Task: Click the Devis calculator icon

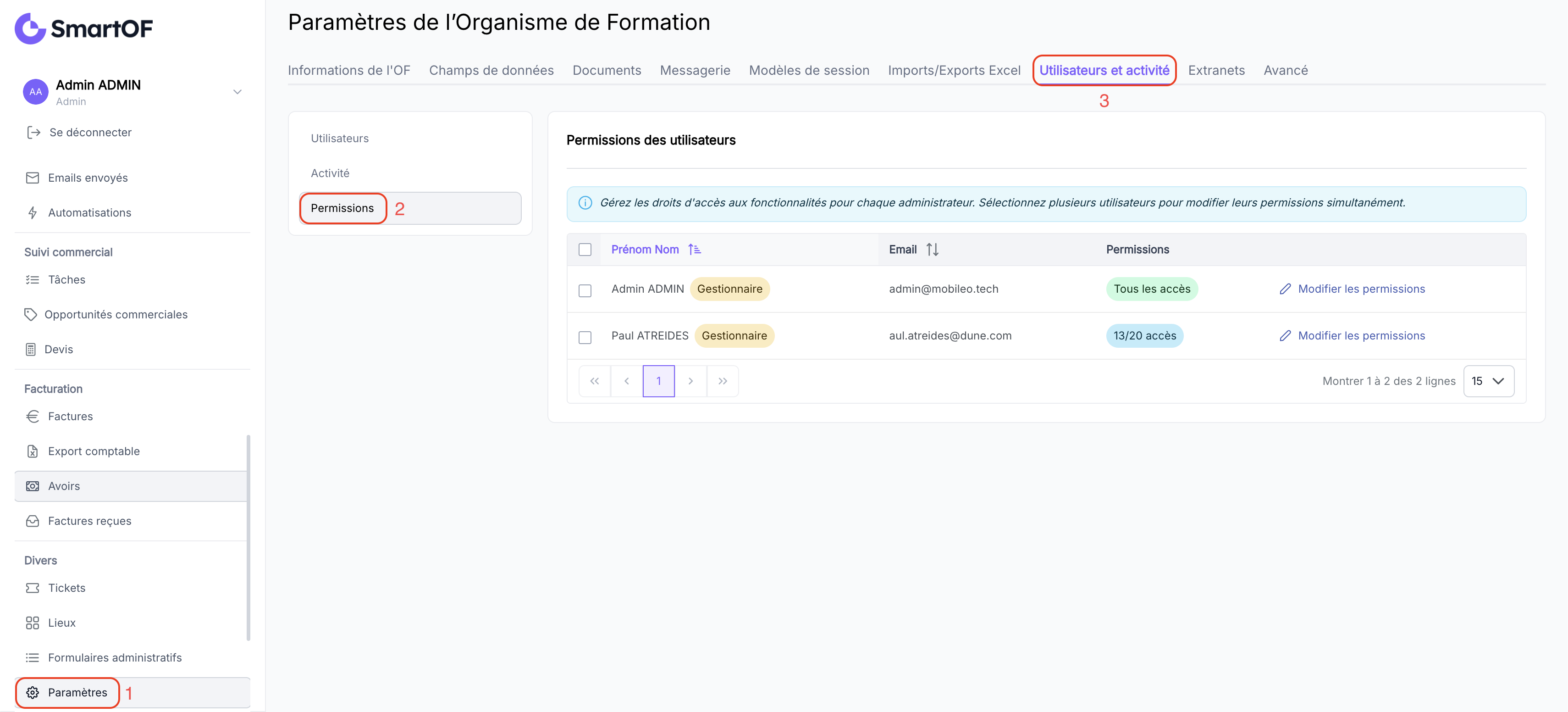Action: coord(30,349)
